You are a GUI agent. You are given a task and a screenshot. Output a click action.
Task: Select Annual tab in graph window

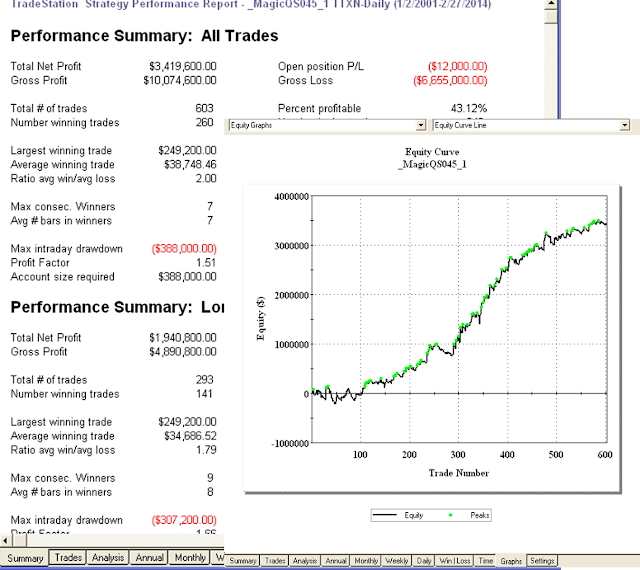(336, 561)
